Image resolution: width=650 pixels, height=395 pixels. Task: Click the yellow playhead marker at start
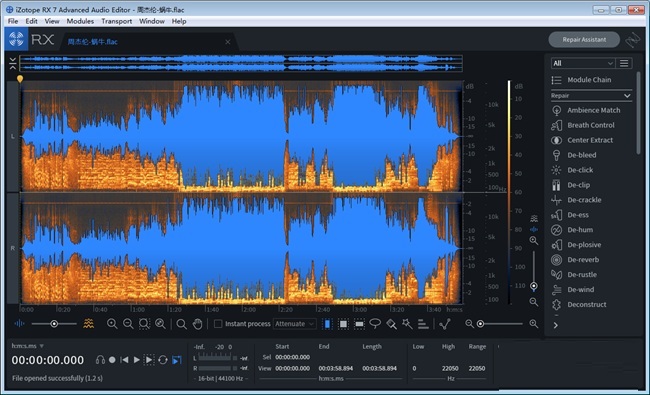(x=20, y=78)
